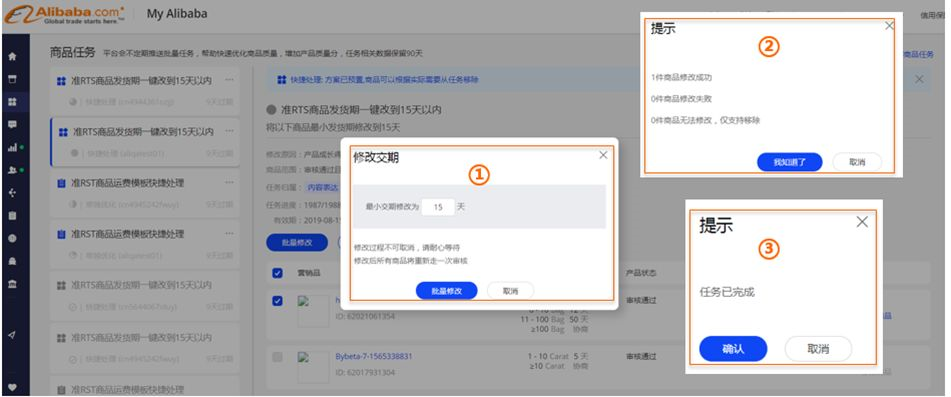Click the My Alibaba header title
This screenshot has width=951, height=397.
tap(177, 14)
